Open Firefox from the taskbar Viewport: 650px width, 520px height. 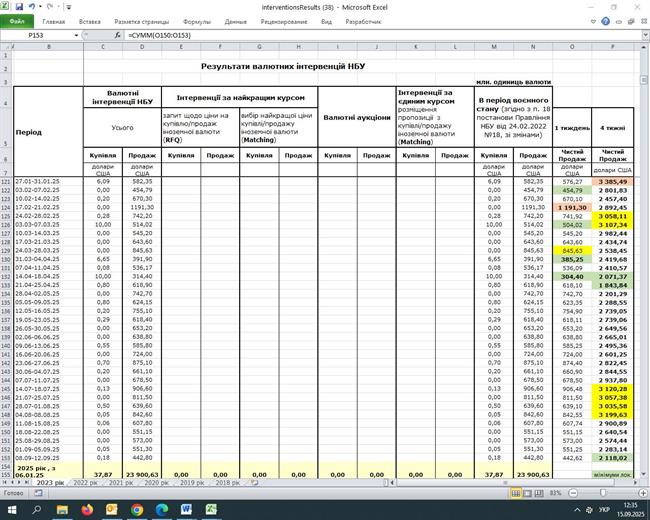pos(87,510)
